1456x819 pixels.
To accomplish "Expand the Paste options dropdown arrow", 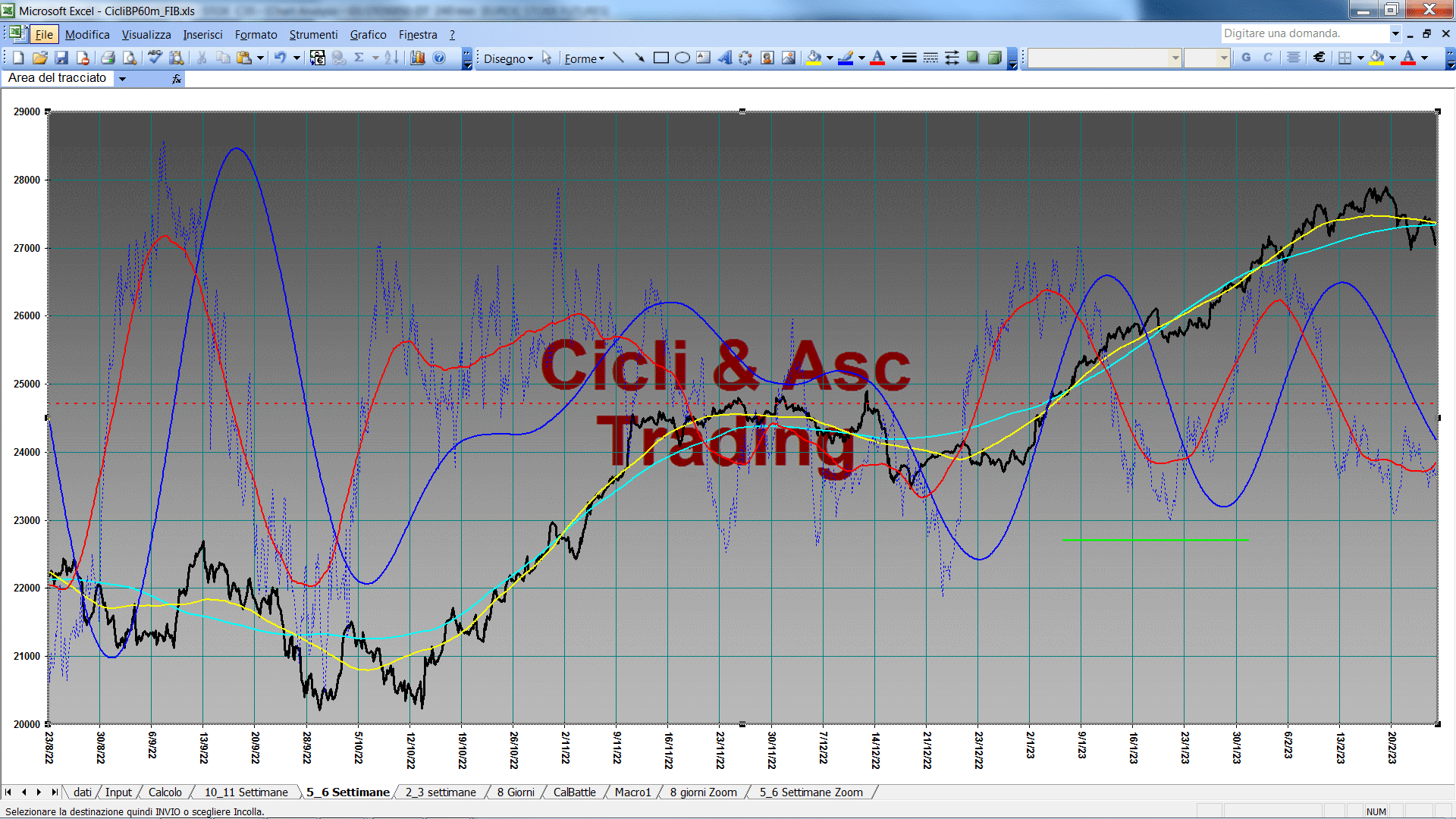I will coord(260,58).
